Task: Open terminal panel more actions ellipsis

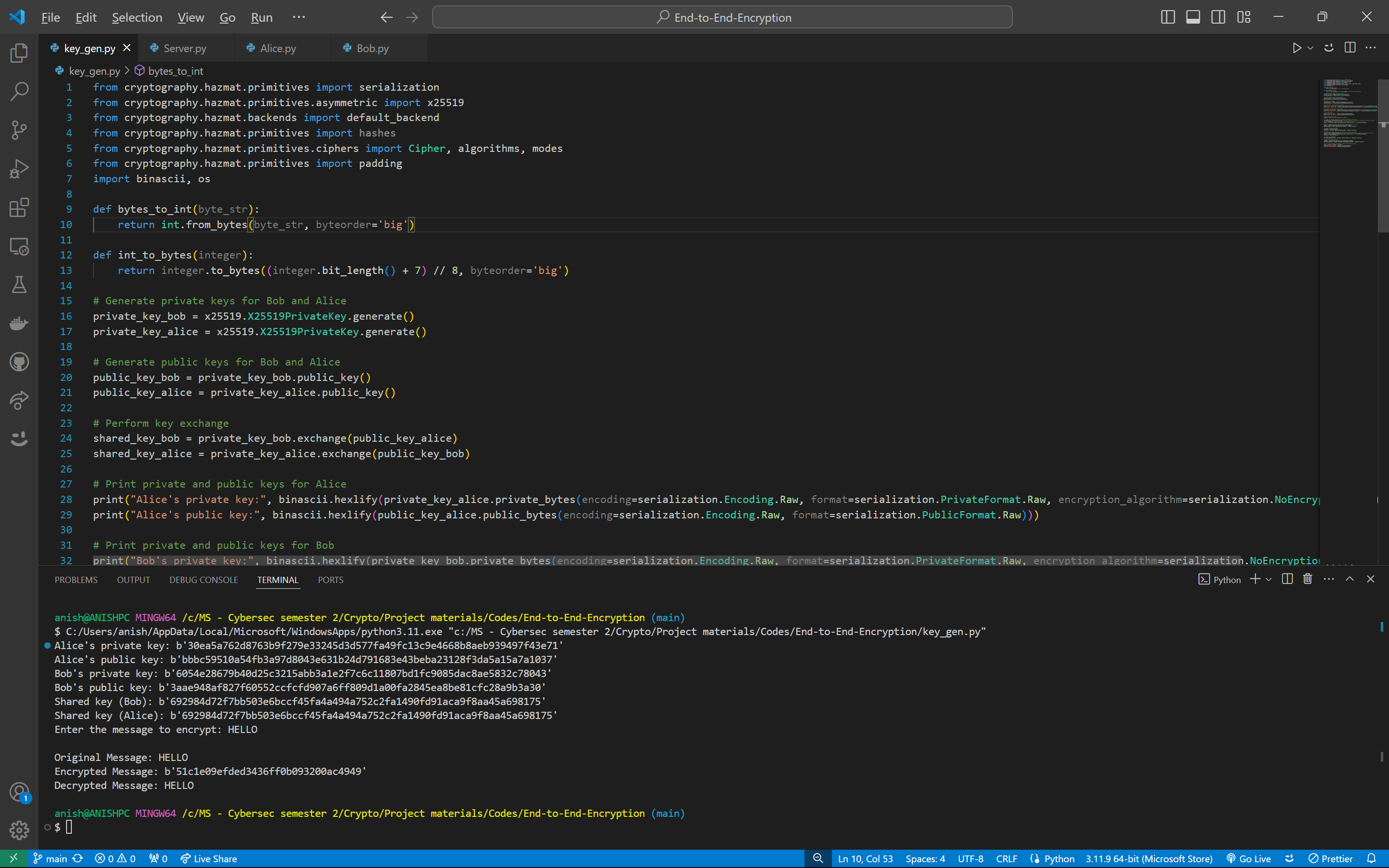Action: point(1329,579)
